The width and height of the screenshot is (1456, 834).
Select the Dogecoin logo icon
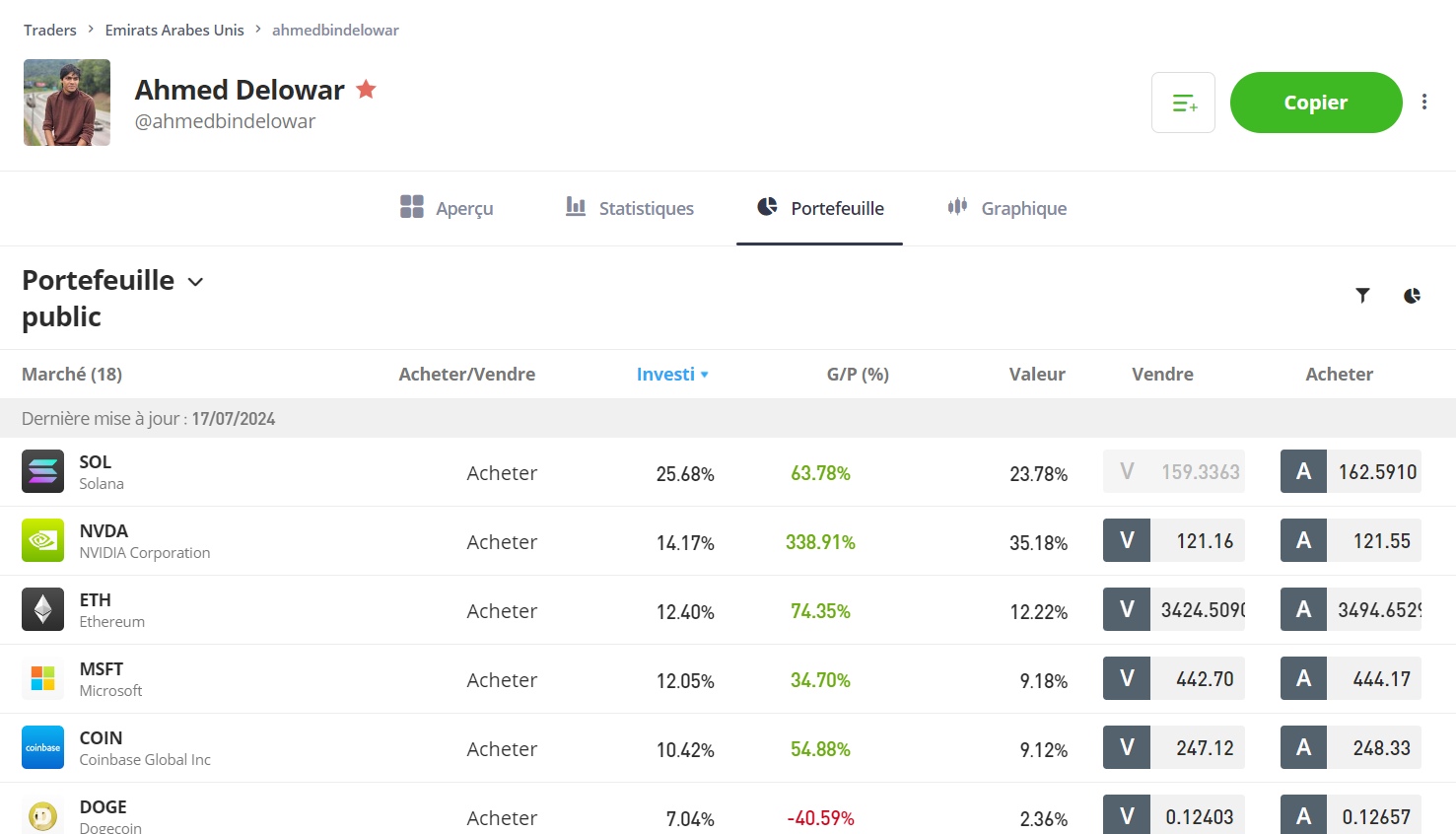pyautogui.click(x=41, y=814)
